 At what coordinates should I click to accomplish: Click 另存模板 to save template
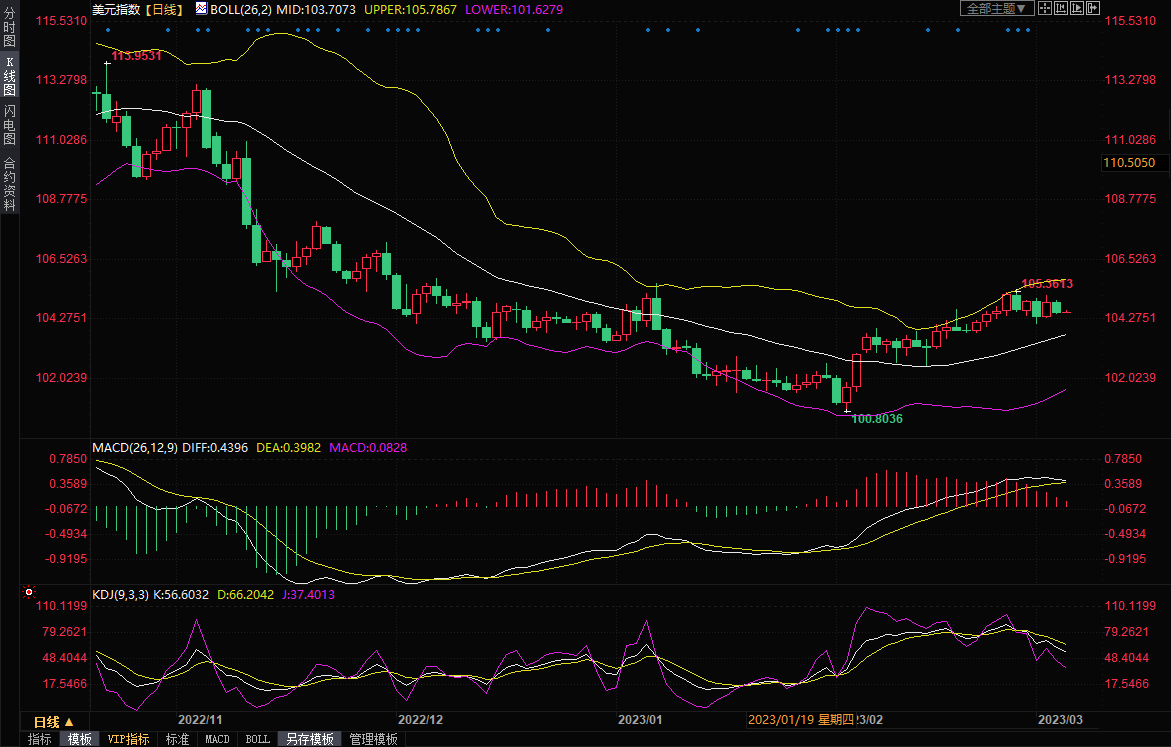(x=309, y=739)
